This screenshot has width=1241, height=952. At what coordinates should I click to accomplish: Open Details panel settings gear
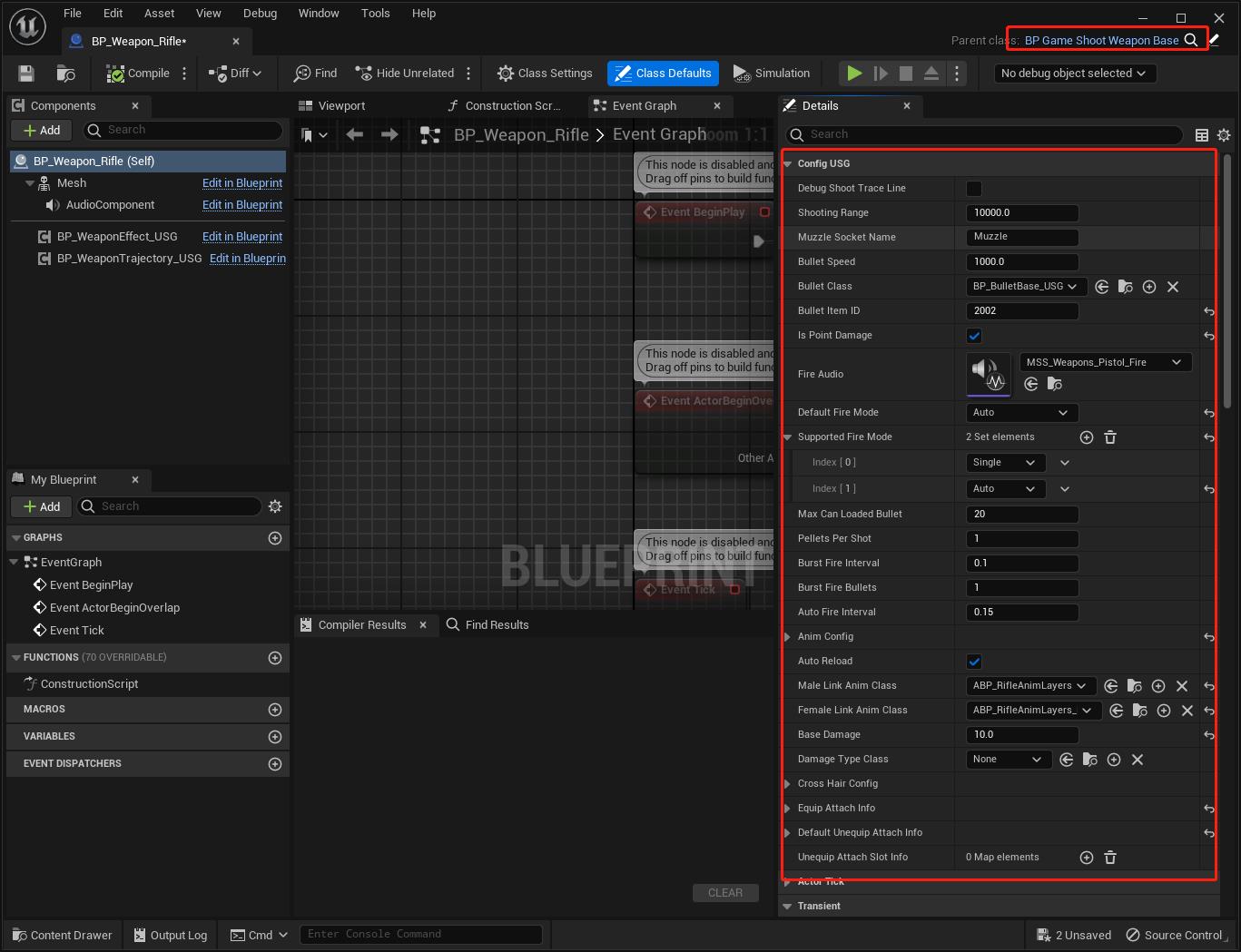click(1224, 135)
